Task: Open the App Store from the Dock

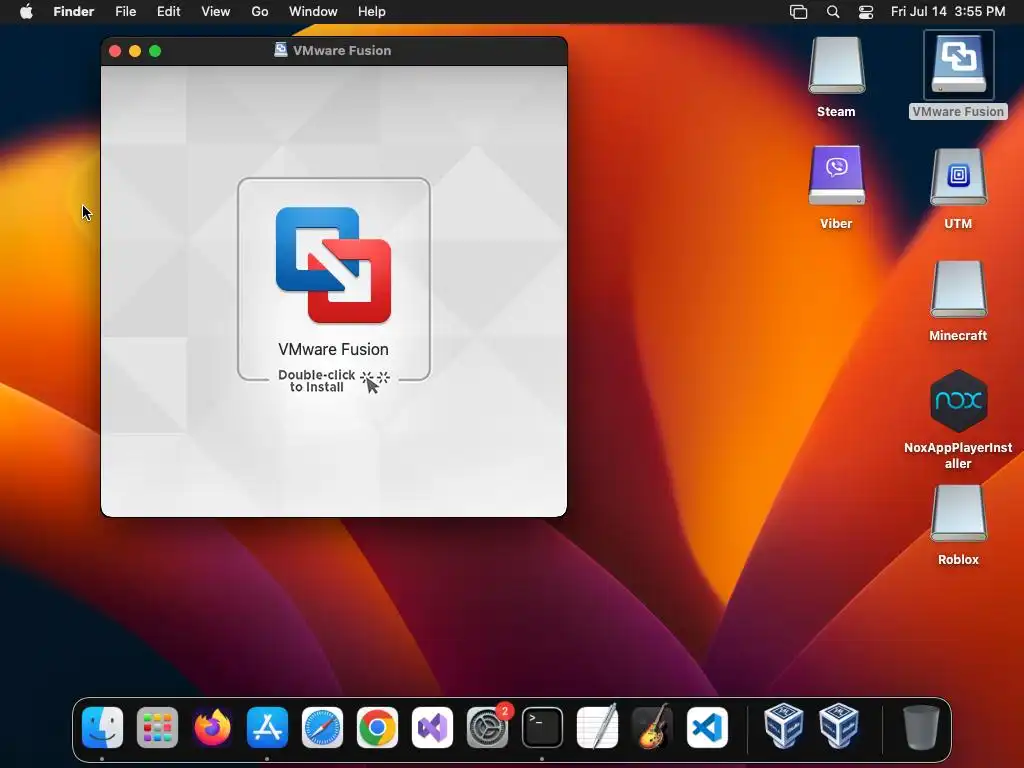Action: coord(267,727)
